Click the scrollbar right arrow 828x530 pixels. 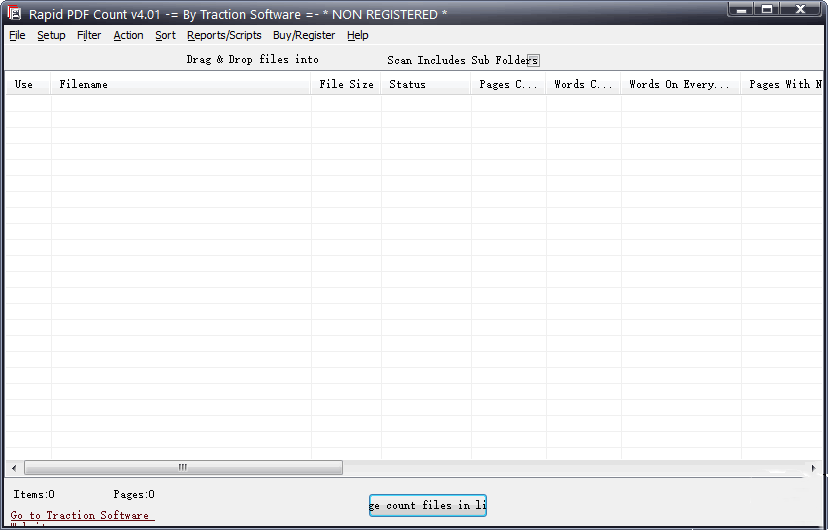pos(813,468)
